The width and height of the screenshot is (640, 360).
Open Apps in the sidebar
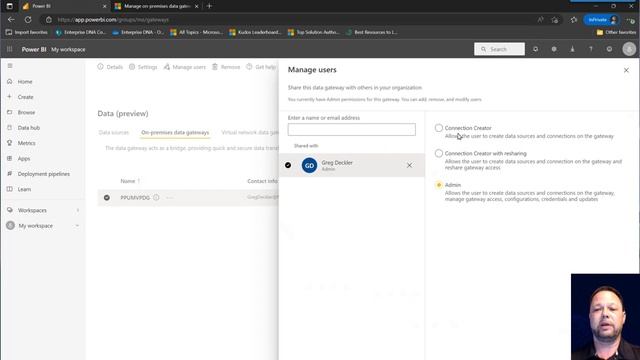click(x=24, y=158)
